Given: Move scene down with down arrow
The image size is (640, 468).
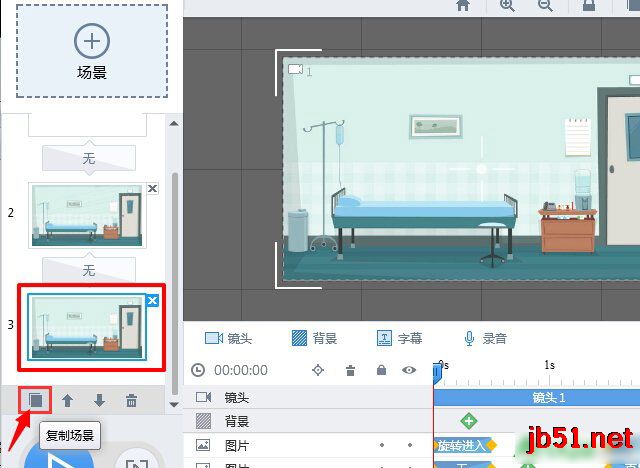Looking at the screenshot, I should (99, 401).
